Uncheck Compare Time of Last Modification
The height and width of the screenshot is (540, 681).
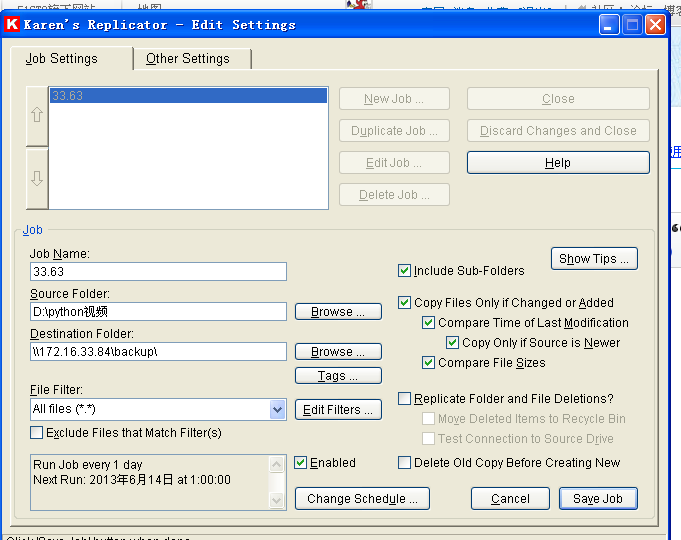point(428,322)
